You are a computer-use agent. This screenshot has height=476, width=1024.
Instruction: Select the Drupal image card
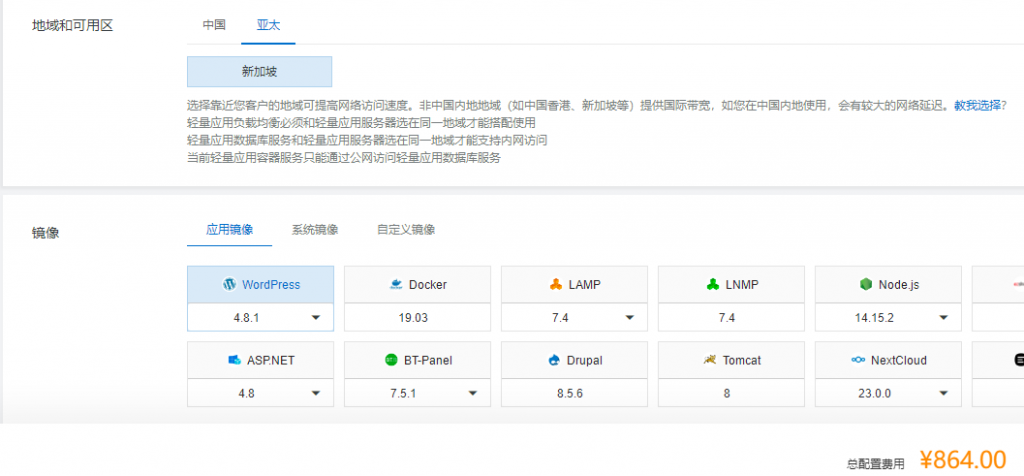click(x=574, y=360)
